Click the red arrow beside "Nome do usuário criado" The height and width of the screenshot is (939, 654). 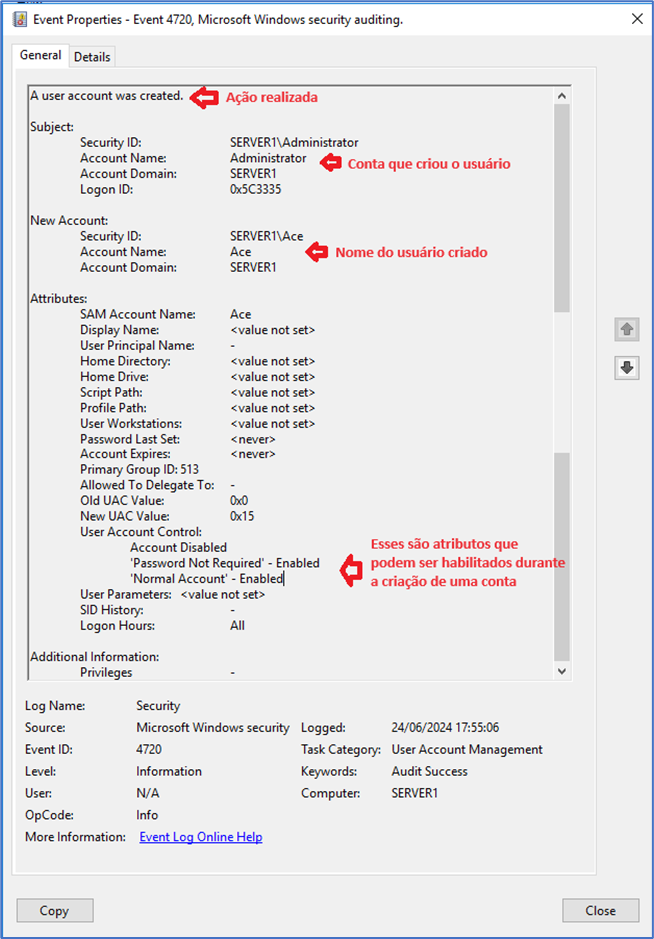pyautogui.click(x=316, y=252)
